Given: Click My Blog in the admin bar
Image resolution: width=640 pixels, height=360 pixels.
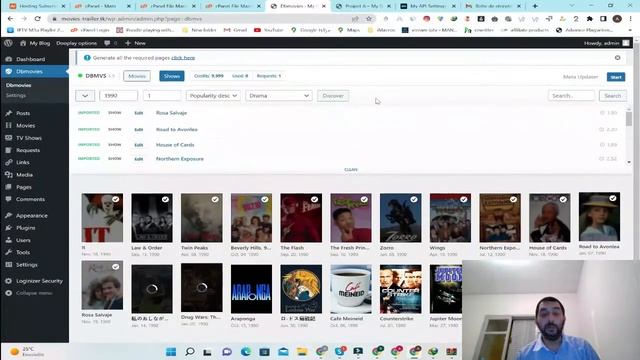Looking at the screenshot, I should pos(35,43).
